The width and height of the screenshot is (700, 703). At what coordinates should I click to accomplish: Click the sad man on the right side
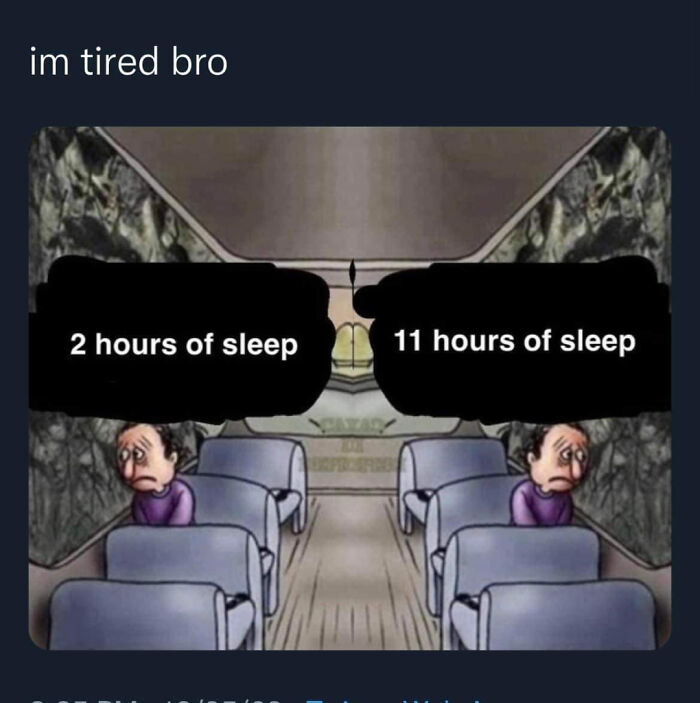(x=550, y=475)
